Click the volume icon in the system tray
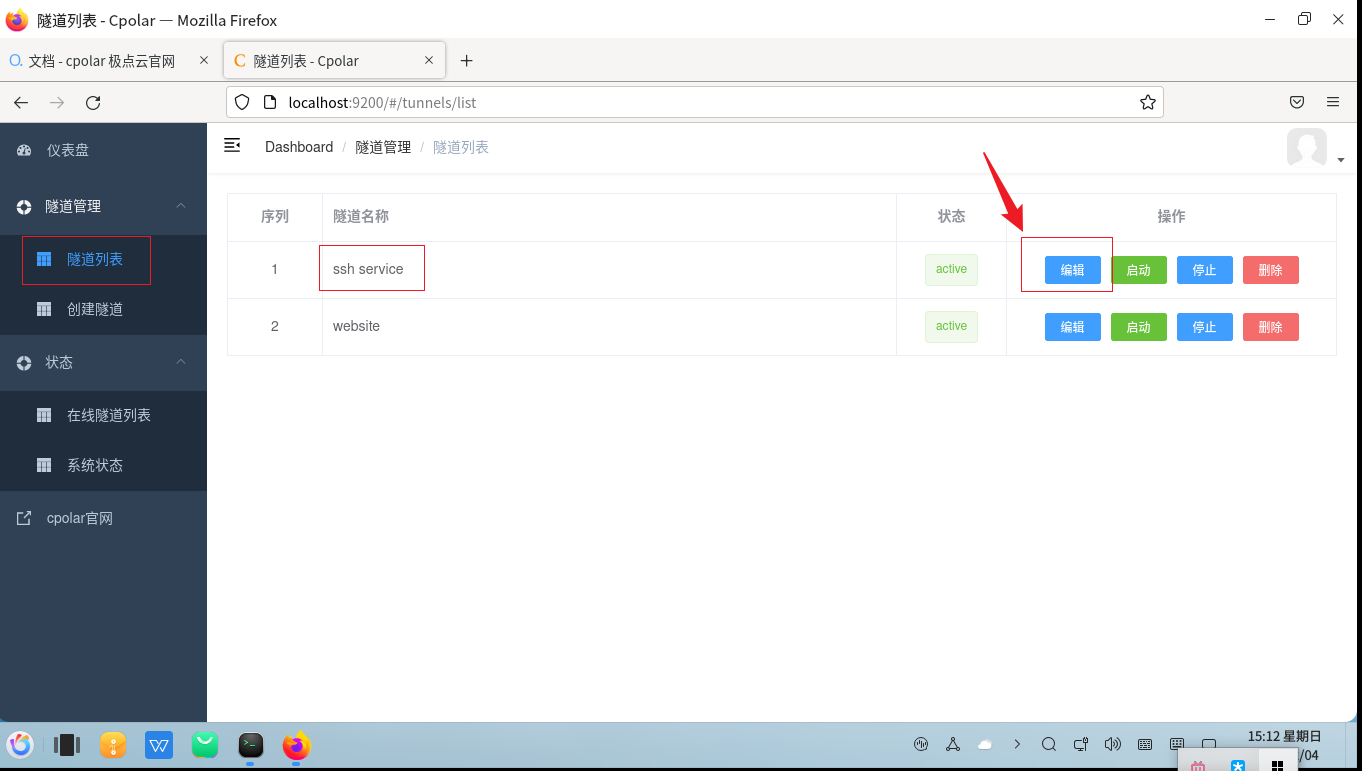The width and height of the screenshot is (1362, 771). click(x=1113, y=744)
